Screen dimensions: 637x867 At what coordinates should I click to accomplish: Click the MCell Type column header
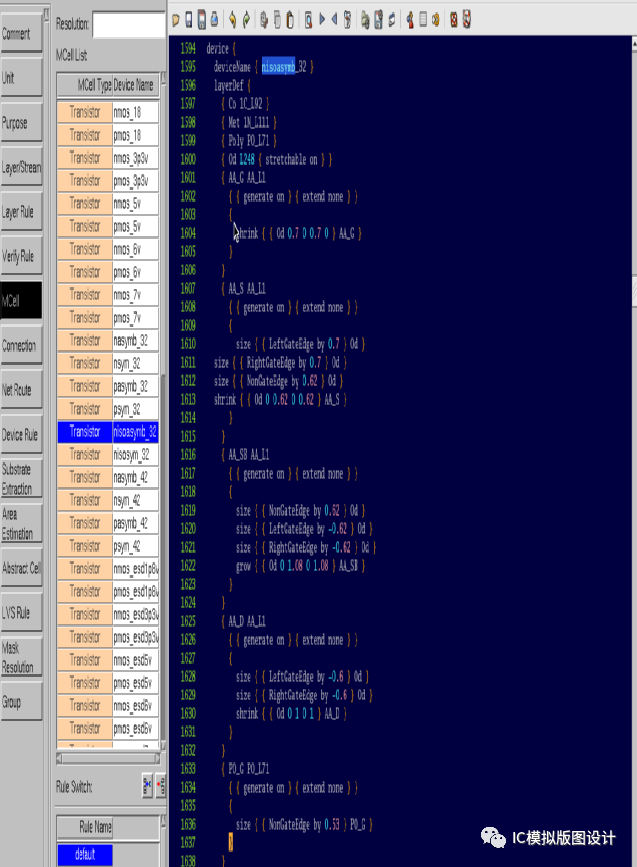pyautogui.click(x=85, y=85)
